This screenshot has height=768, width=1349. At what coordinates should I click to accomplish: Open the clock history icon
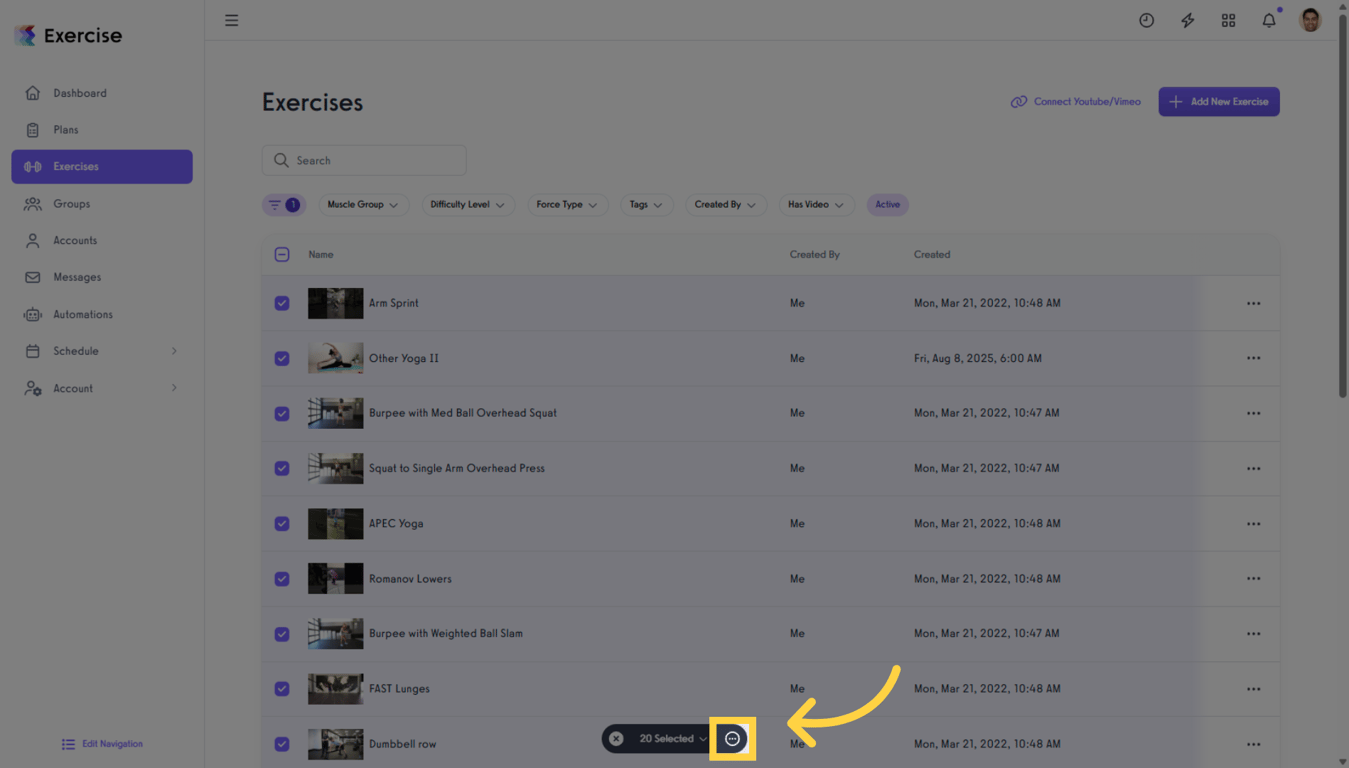pos(1146,20)
